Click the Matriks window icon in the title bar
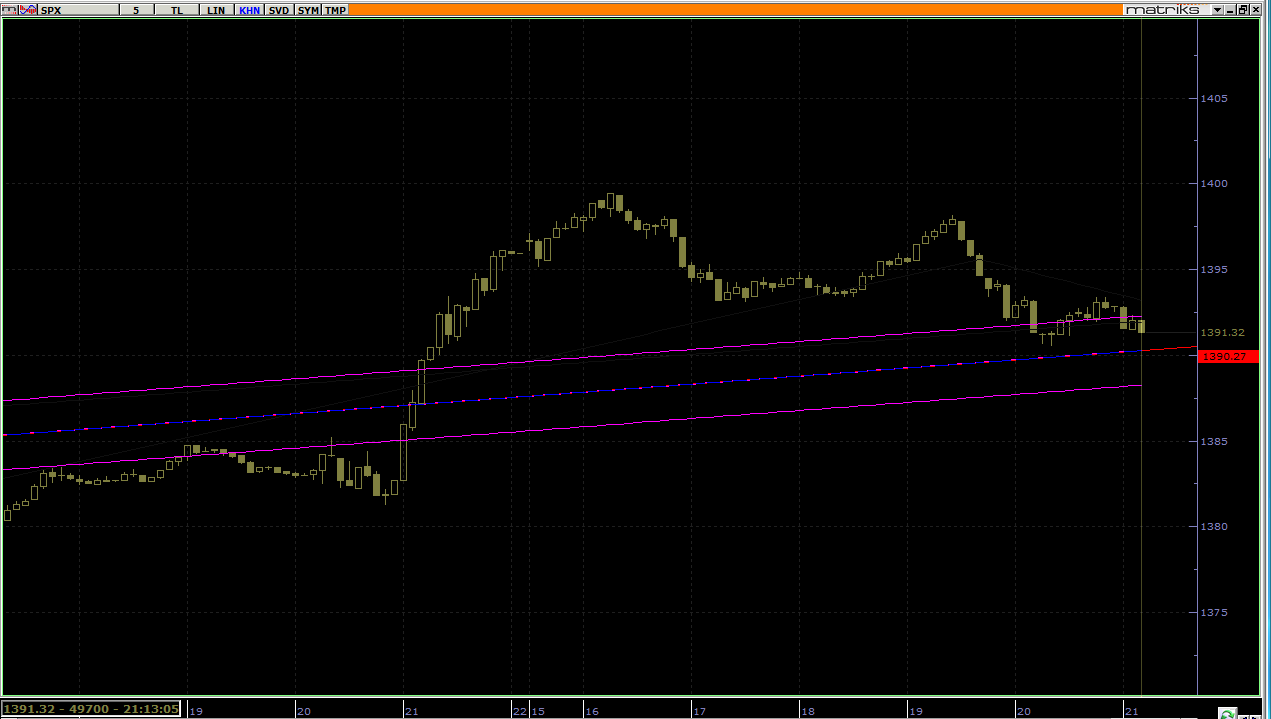This screenshot has width=1271, height=719. pos(9,9)
